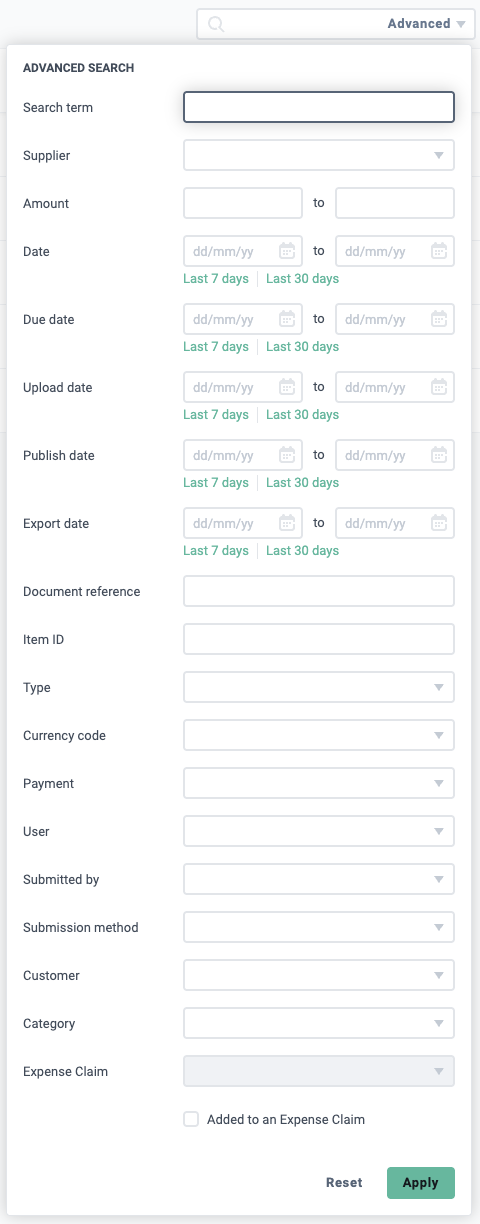Click the Apply button
480x1224 pixels.
(x=421, y=1182)
